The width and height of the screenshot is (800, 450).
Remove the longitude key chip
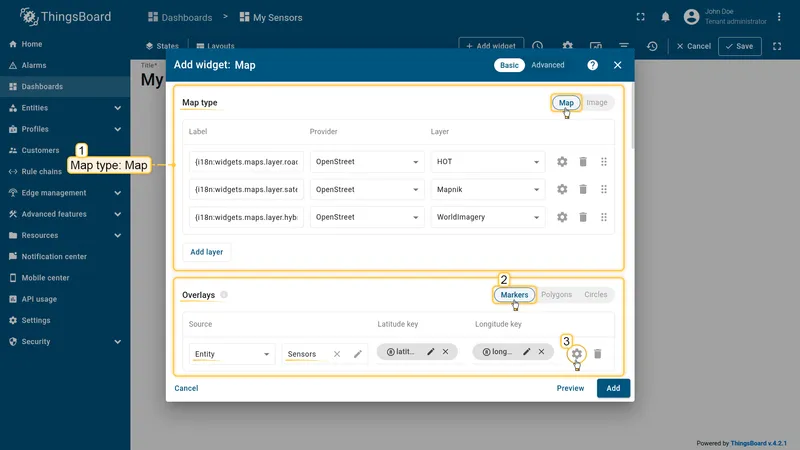(x=541, y=352)
